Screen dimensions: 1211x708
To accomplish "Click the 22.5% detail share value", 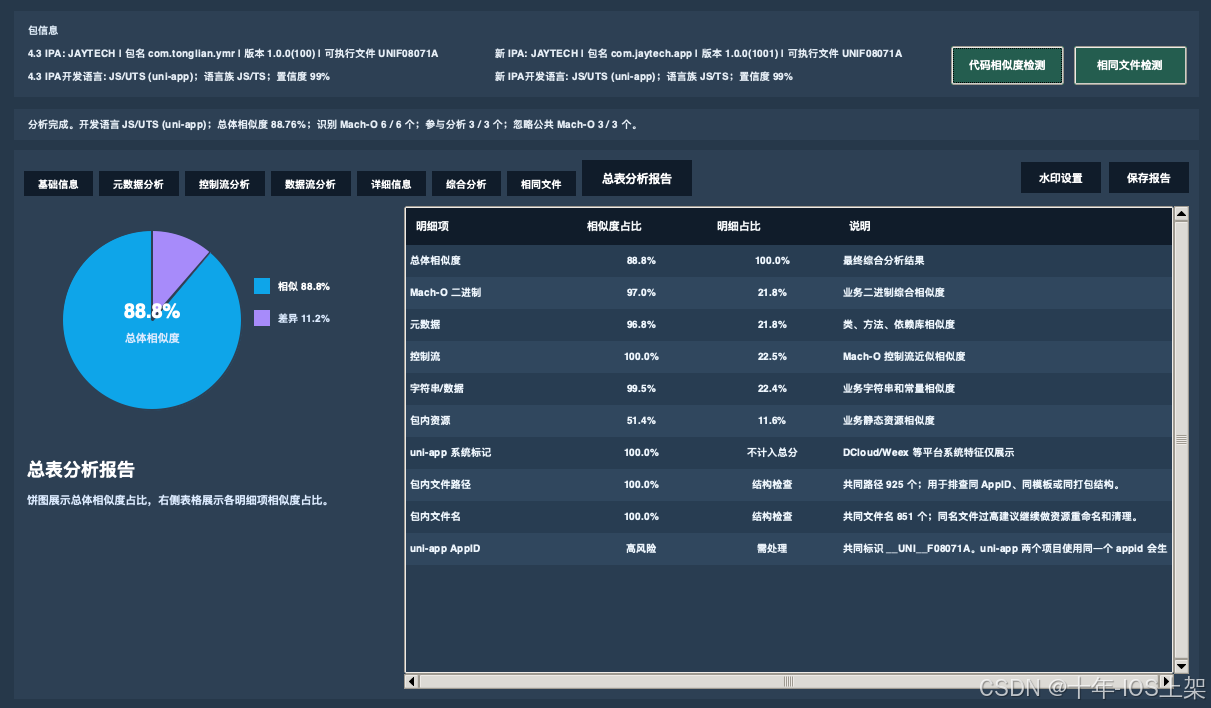I will click(772, 356).
